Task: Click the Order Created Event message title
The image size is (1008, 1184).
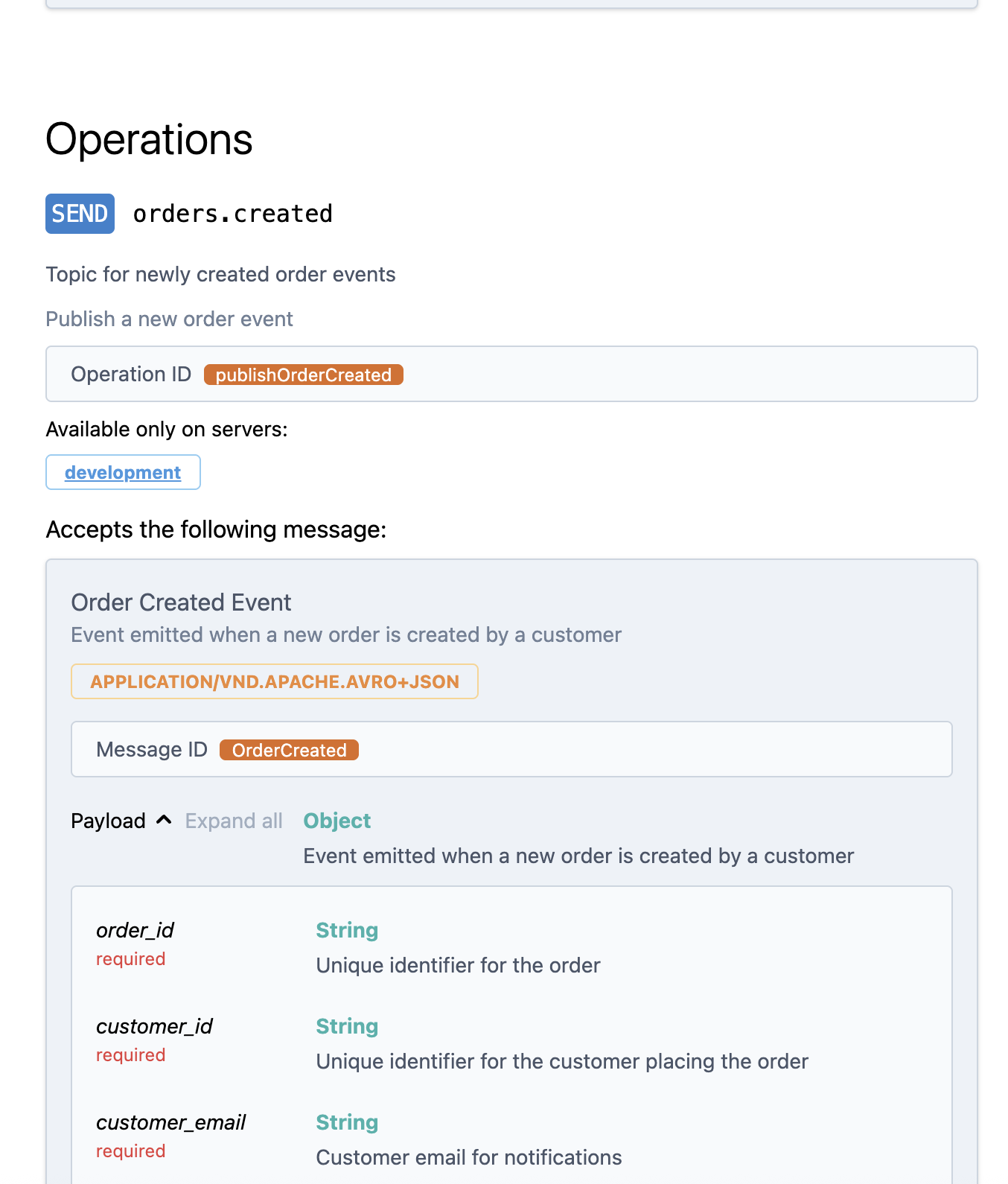Action: 181,602
